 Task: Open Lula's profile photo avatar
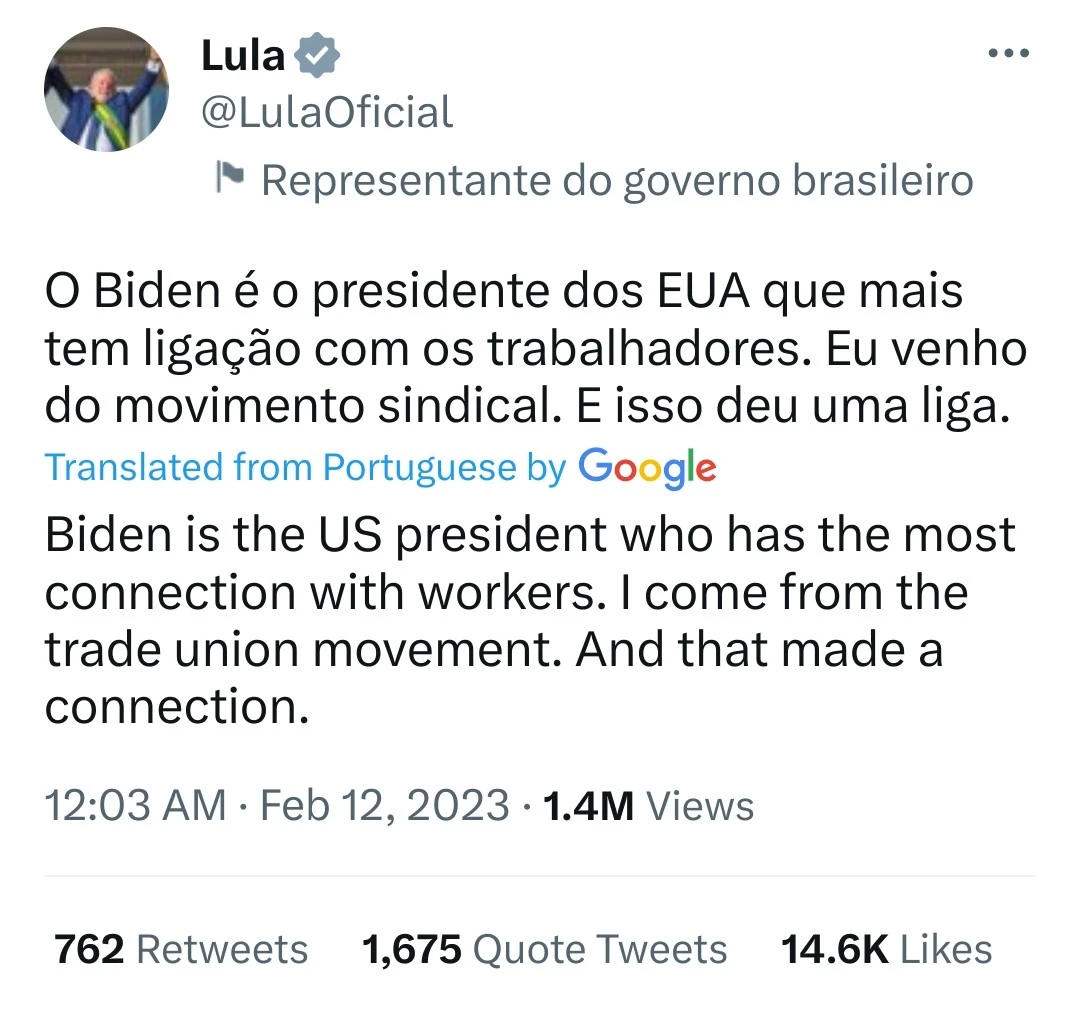[106, 90]
